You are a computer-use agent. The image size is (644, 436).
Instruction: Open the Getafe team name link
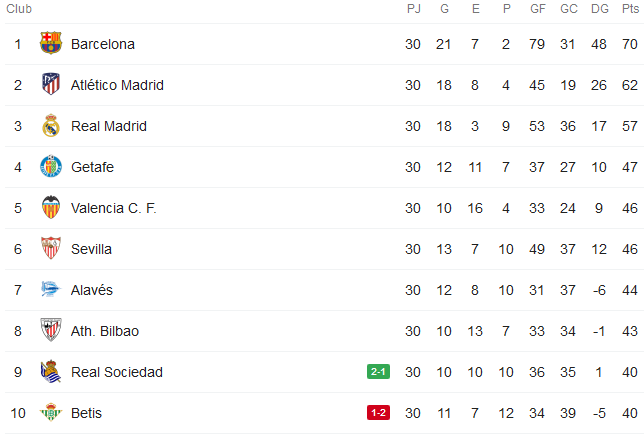click(94, 167)
